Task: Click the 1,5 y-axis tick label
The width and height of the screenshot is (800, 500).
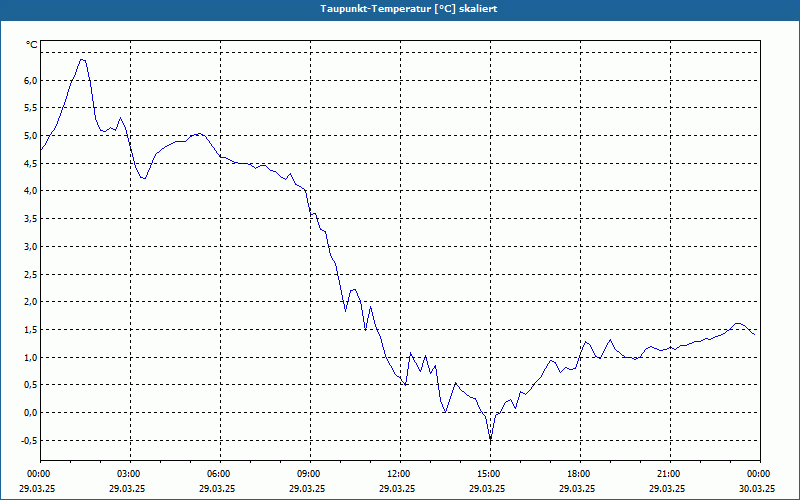Action: pos(30,330)
